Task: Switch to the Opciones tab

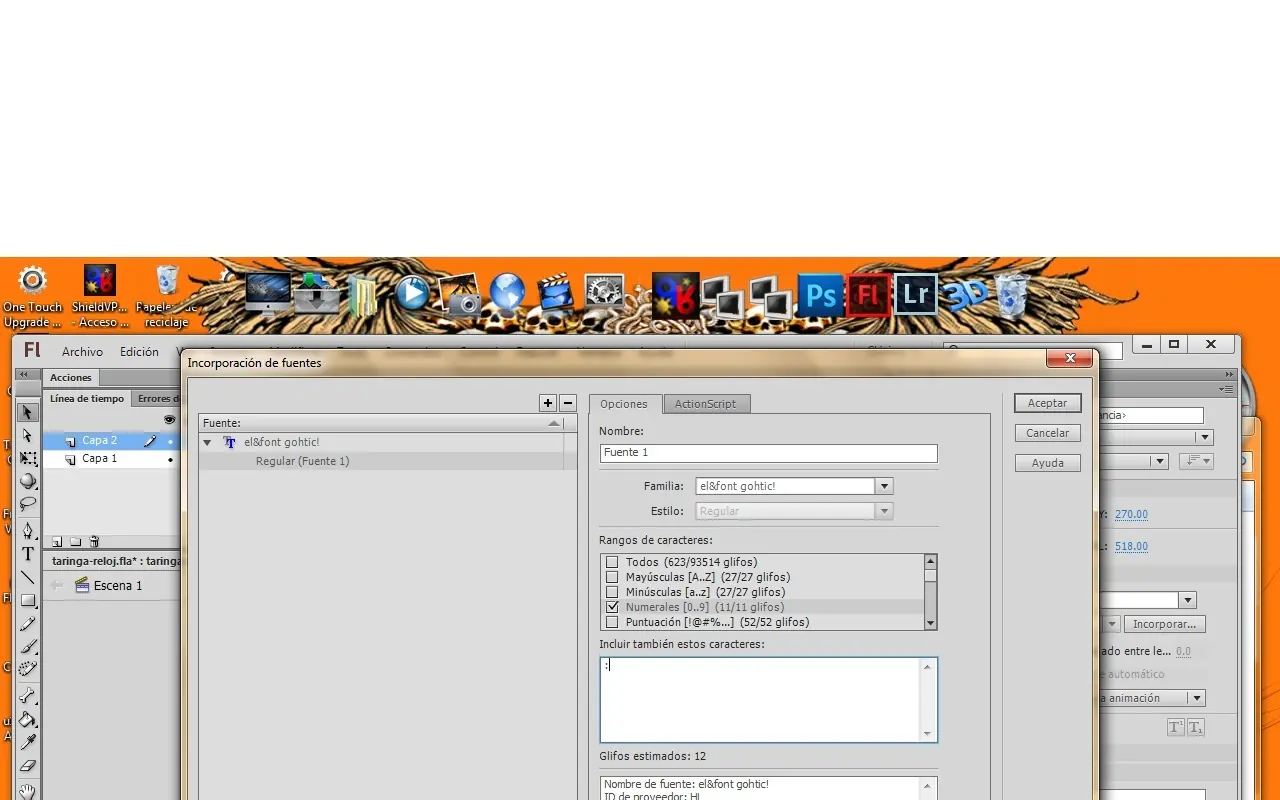Action: pyautogui.click(x=624, y=404)
